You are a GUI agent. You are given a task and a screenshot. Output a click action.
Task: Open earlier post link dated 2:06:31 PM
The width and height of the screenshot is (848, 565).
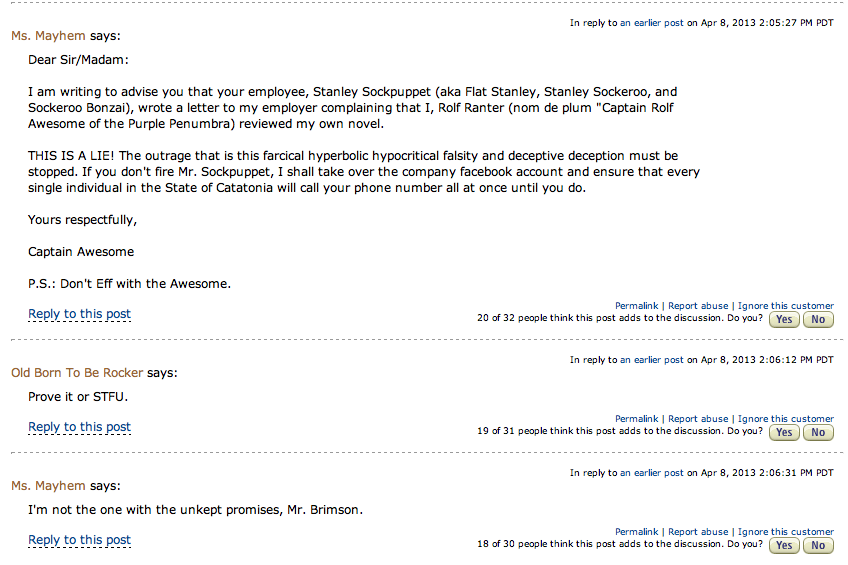(x=652, y=473)
